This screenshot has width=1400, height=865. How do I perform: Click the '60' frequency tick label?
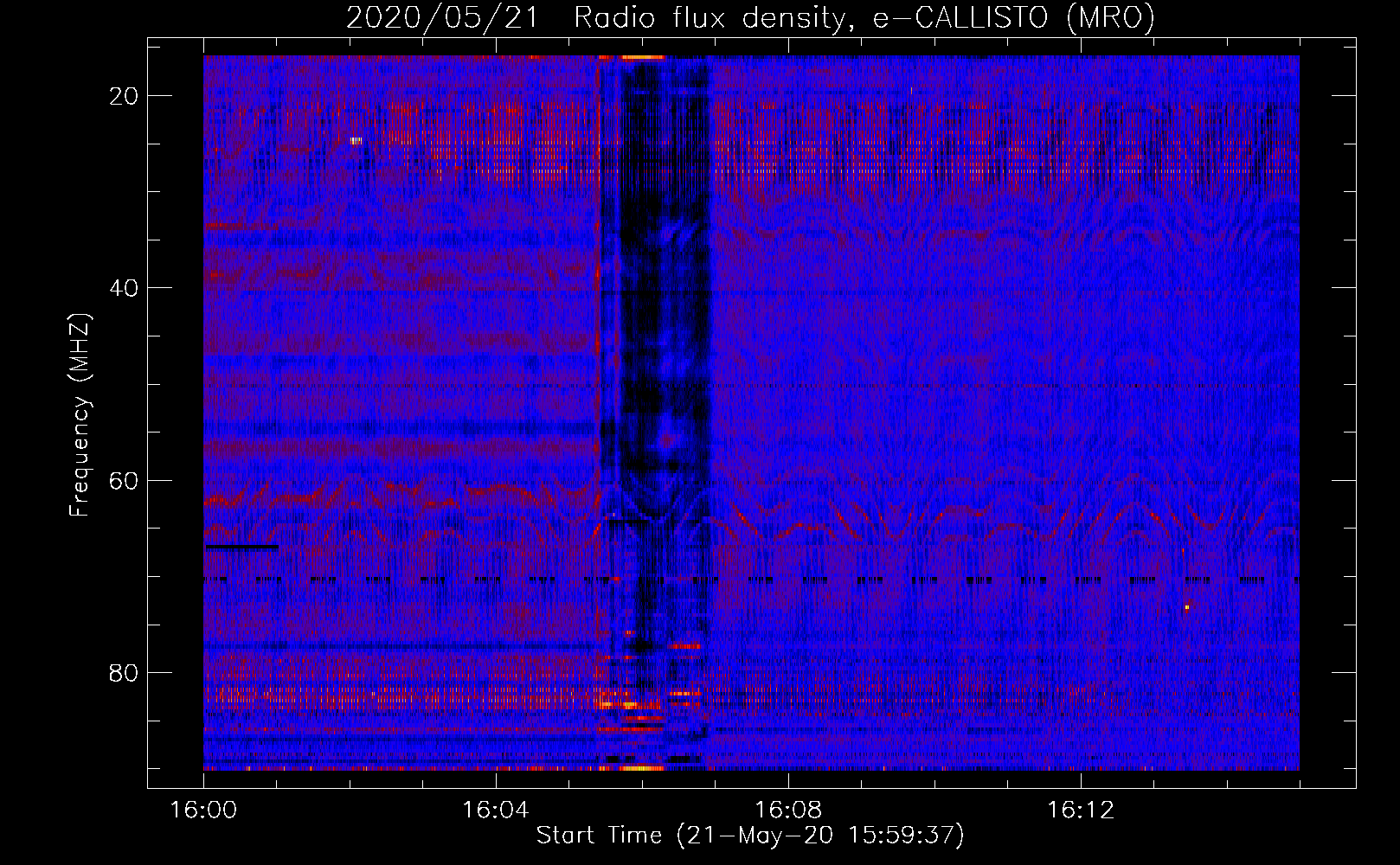pyautogui.click(x=125, y=480)
